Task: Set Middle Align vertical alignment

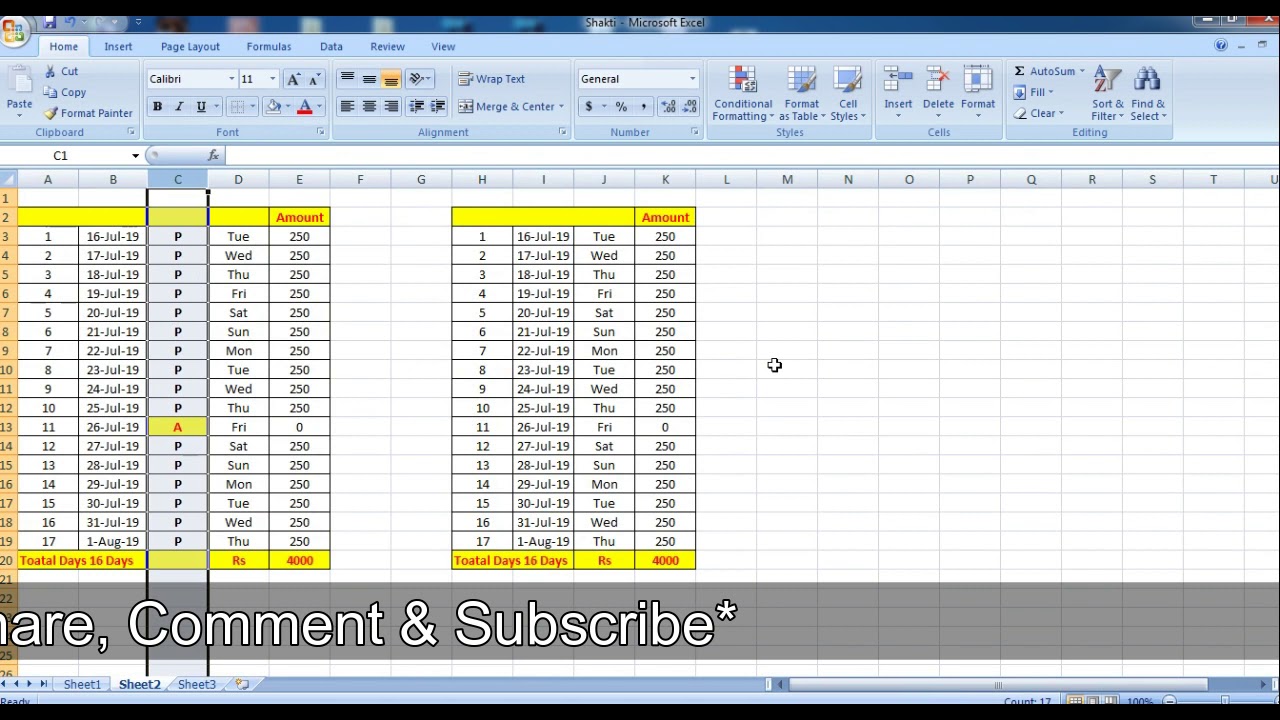Action: [369, 79]
